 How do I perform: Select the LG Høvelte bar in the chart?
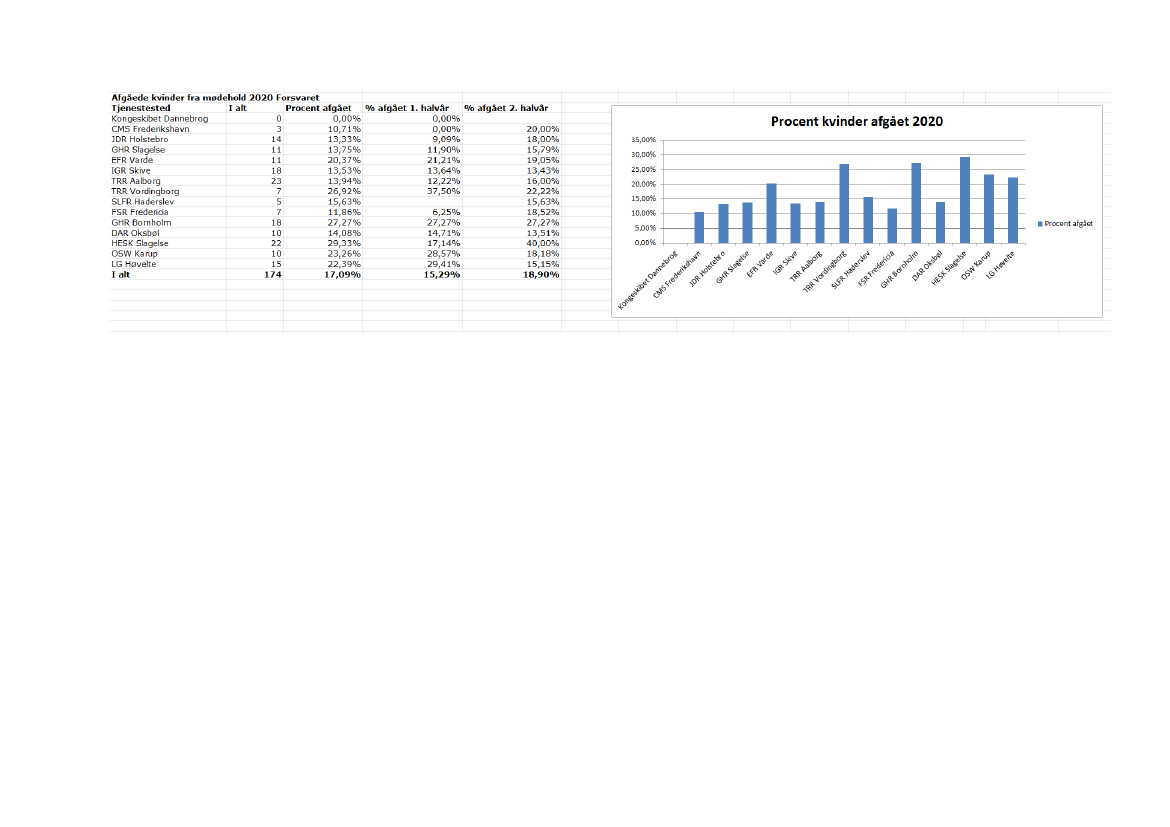pos(1013,210)
